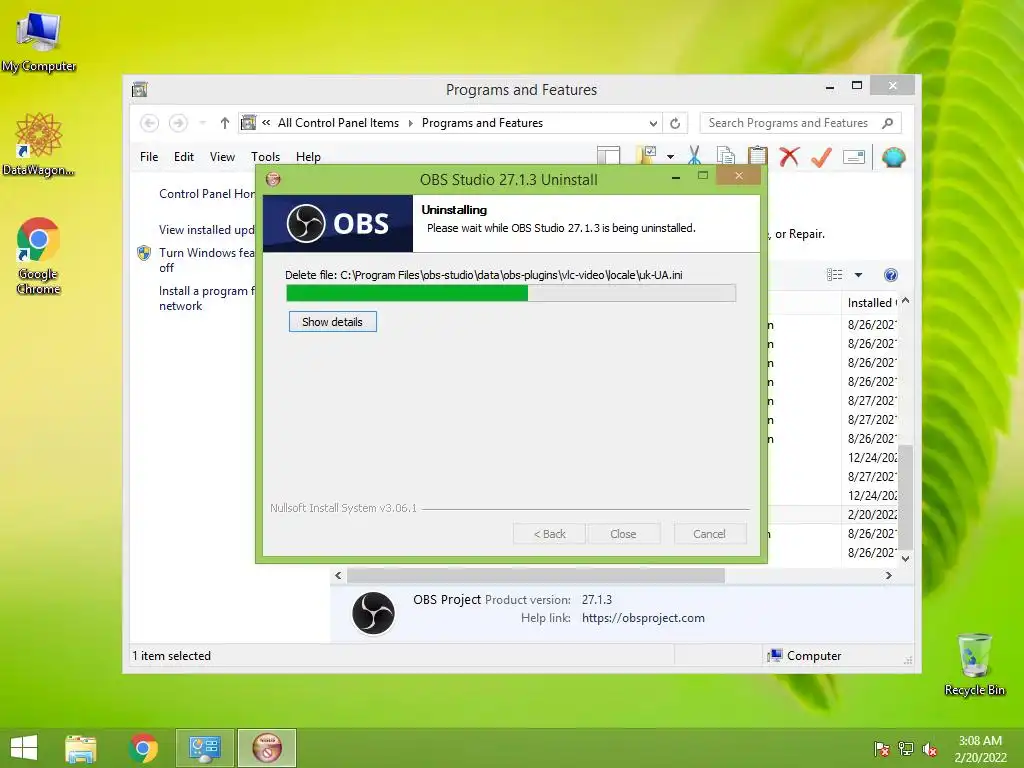Click the change view options icon
The image size is (1024, 768).
point(835,275)
